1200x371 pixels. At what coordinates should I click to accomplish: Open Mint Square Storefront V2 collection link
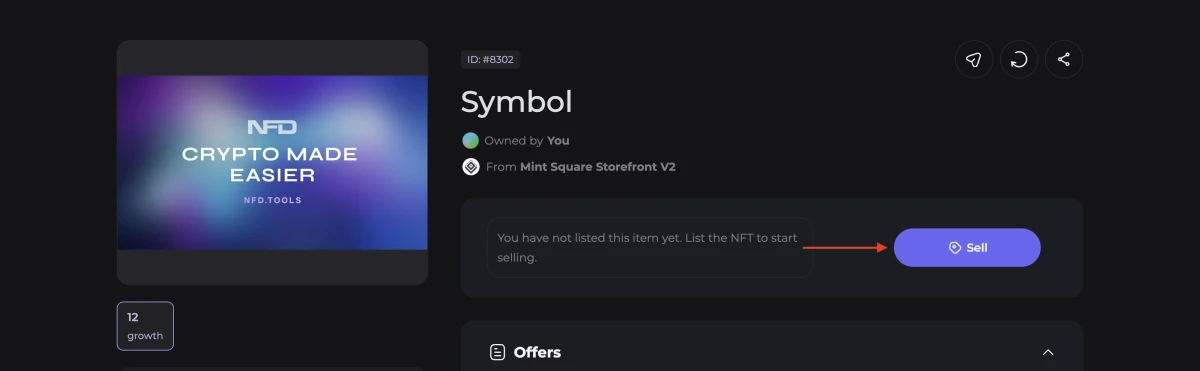pyautogui.click(x=598, y=167)
